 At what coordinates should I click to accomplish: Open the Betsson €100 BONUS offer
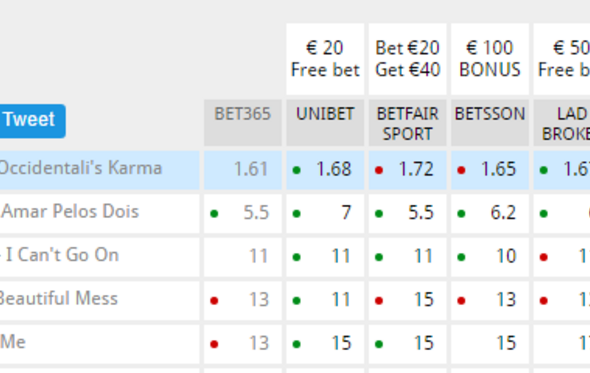[x=490, y=59]
